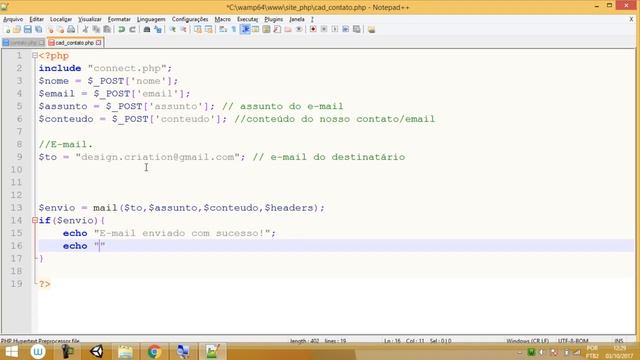Click the 'length : 402 lines : 19' status field
The image size is (640, 360).
coord(318,340)
